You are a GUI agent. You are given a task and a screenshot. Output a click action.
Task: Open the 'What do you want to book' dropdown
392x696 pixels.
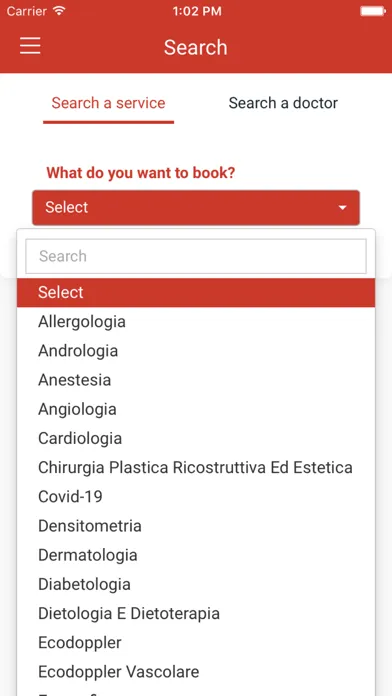pos(196,207)
